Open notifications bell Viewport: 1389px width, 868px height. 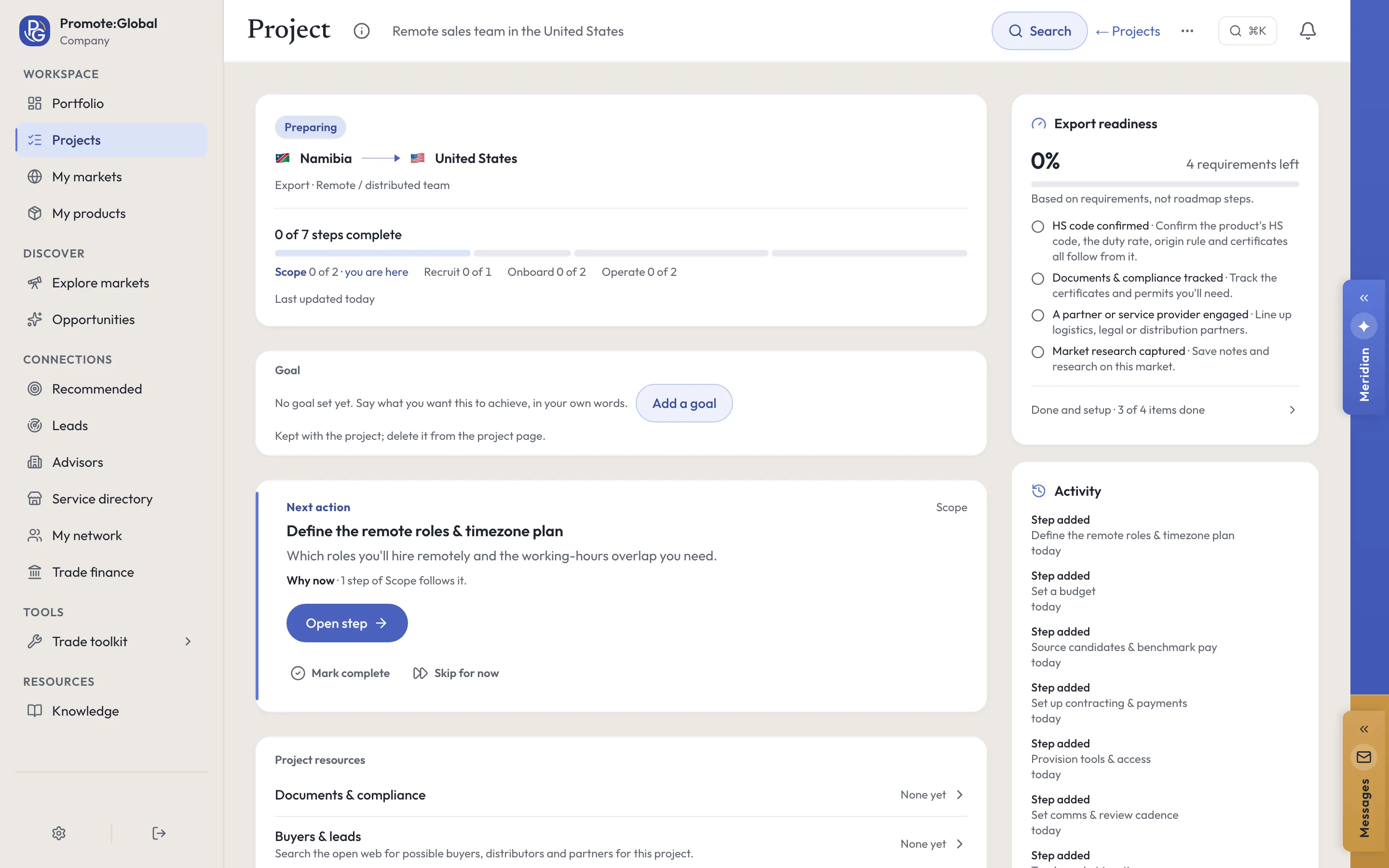coord(1307,31)
